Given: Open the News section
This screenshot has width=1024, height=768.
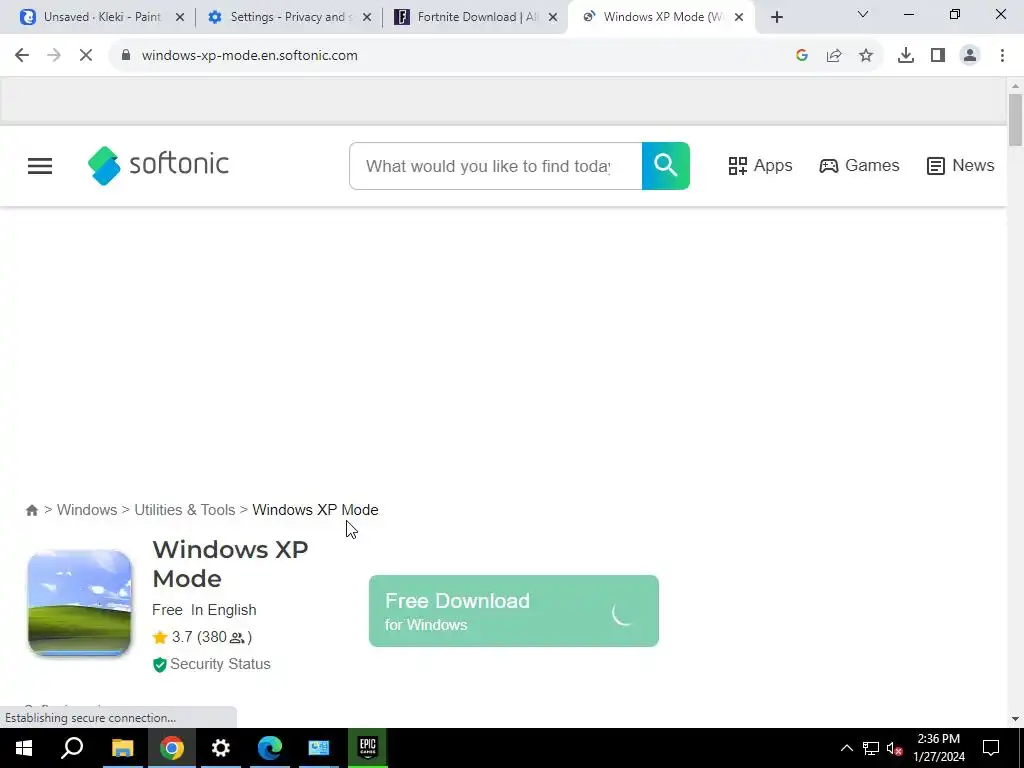Looking at the screenshot, I should [961, 166].
